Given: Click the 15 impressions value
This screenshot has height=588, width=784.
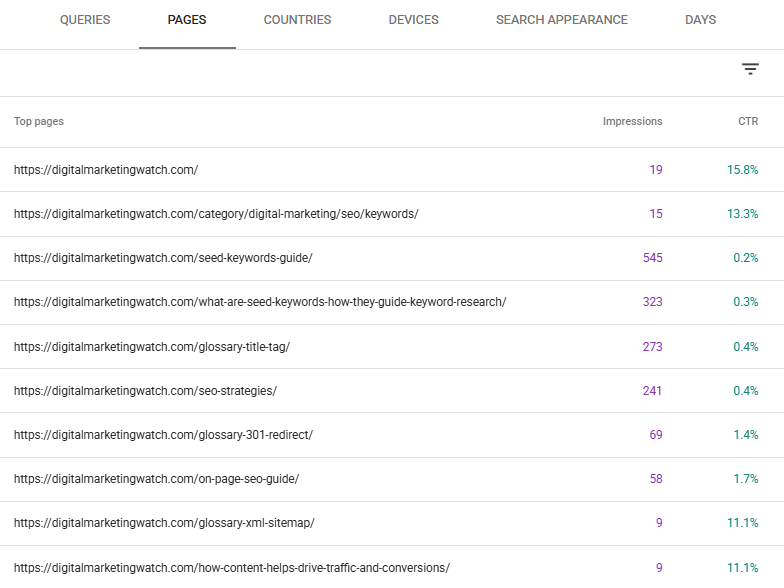Looking at the screenshot, I should 656,214.
